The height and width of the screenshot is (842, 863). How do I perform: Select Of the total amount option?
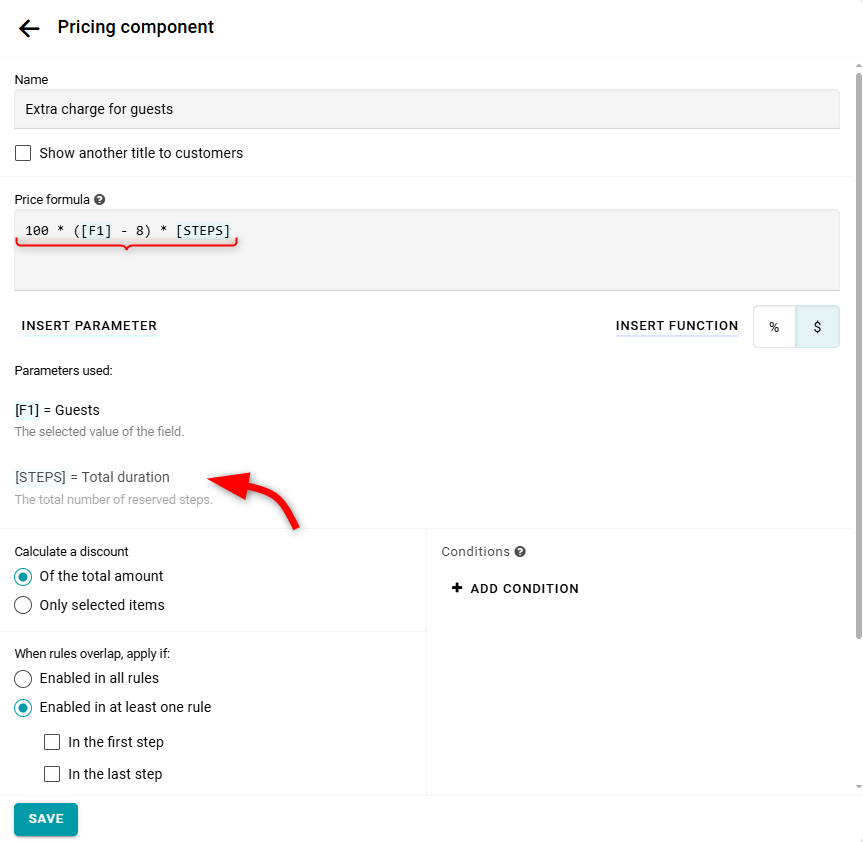click(x=23, y=577)
